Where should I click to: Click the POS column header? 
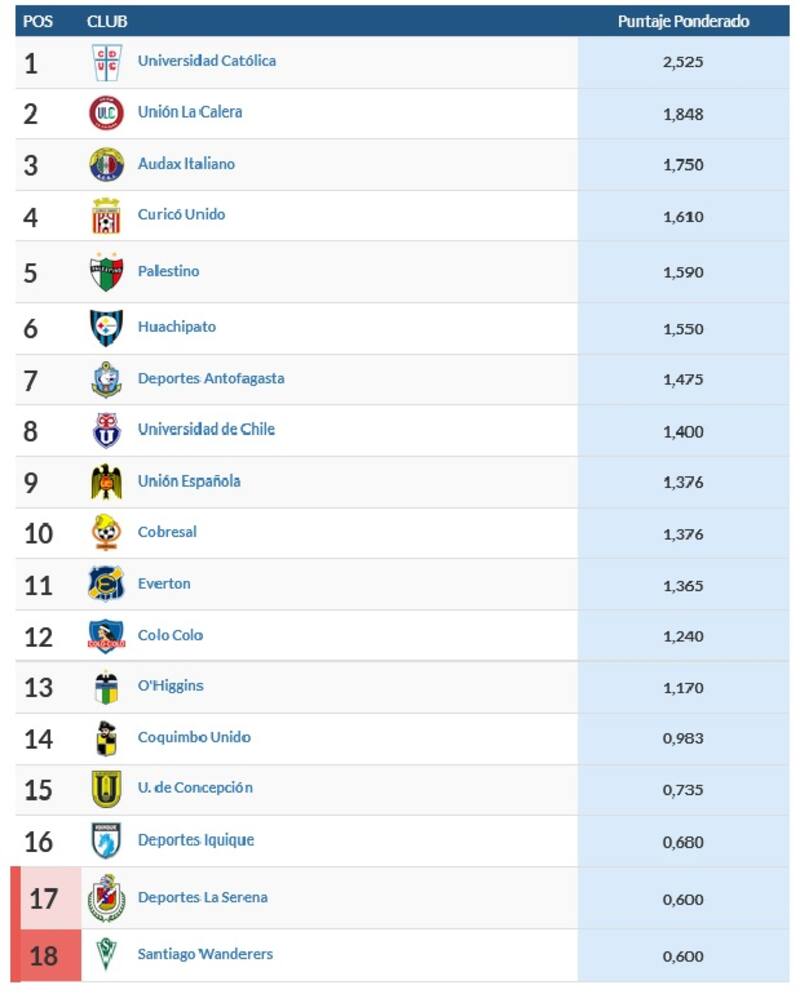pyautogui.click(x=38, y=22)
